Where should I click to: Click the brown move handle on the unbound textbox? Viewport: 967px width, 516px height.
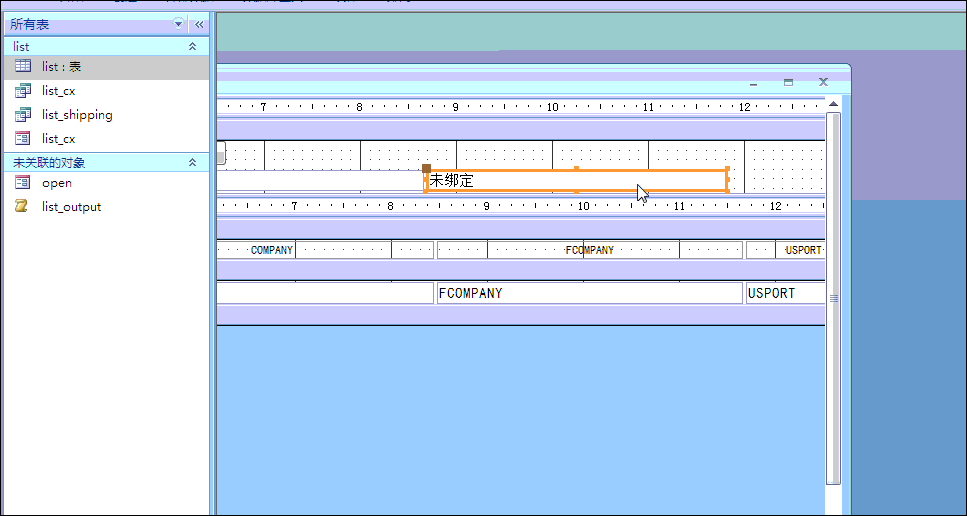(x=426, y=169)
